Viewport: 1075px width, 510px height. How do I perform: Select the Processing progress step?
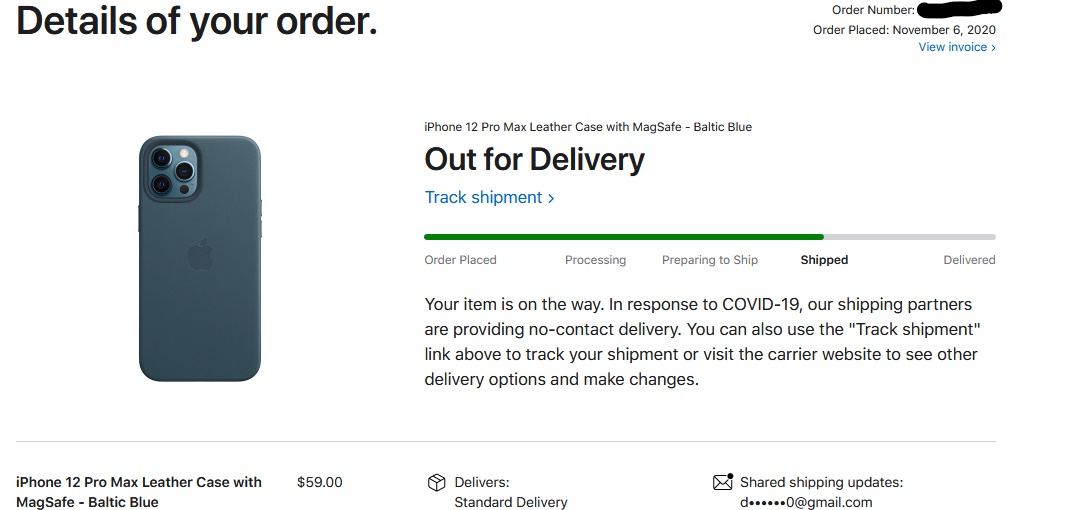[595, 260]
